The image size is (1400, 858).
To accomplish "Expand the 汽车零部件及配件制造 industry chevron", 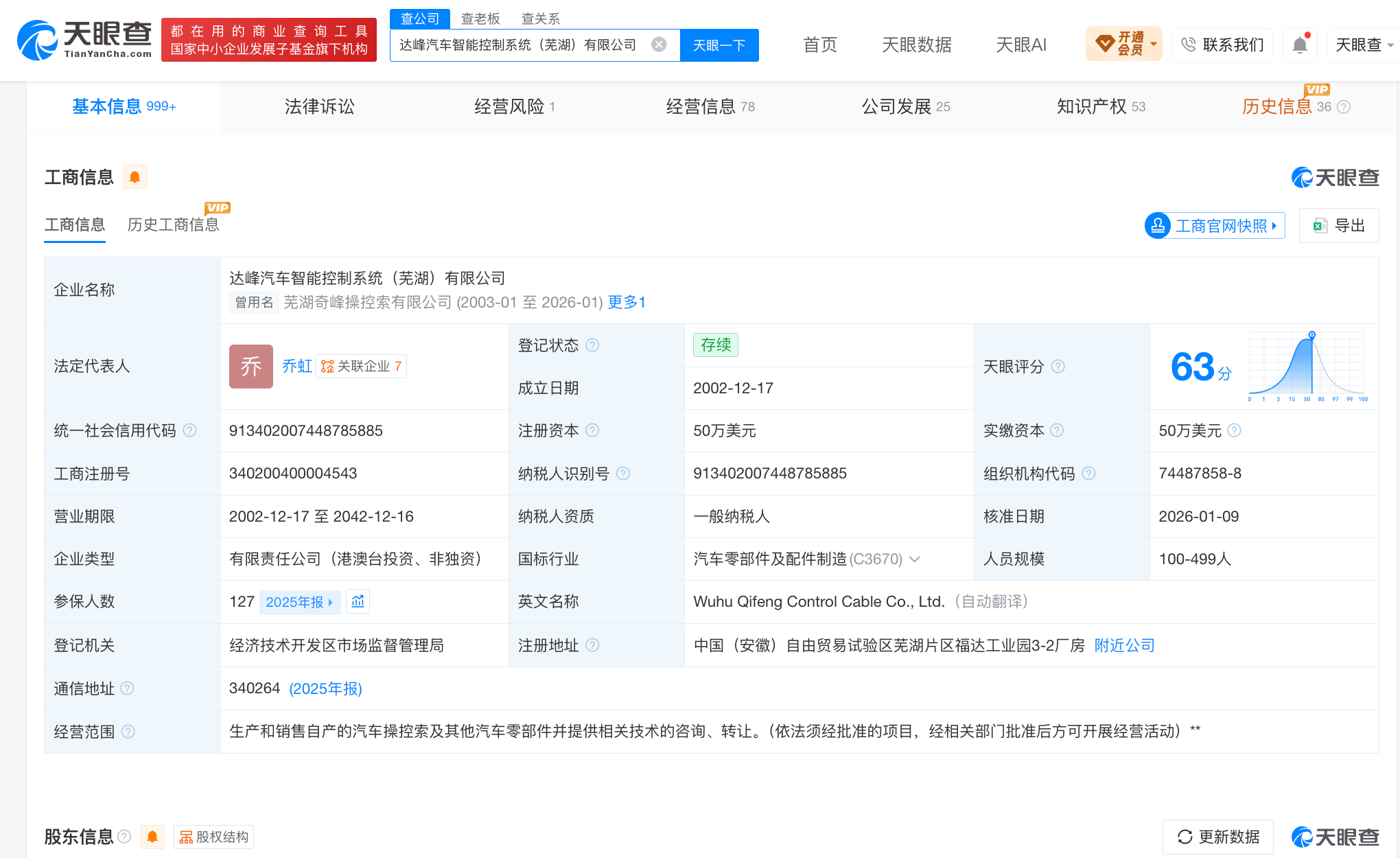I will coord(915,559).
